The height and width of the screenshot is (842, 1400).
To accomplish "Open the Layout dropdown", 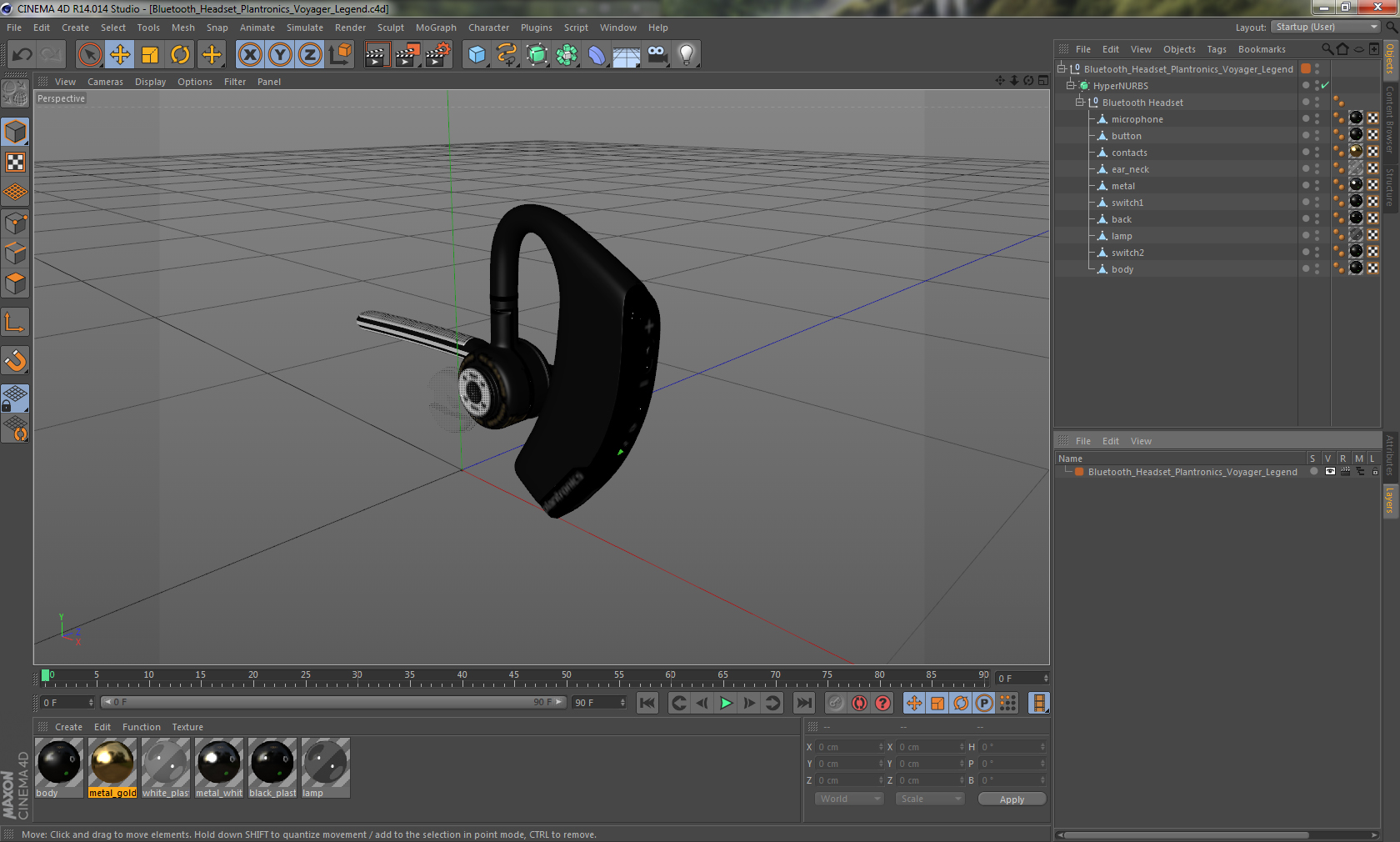I will pyautogui.click(x=1327, y=27).
